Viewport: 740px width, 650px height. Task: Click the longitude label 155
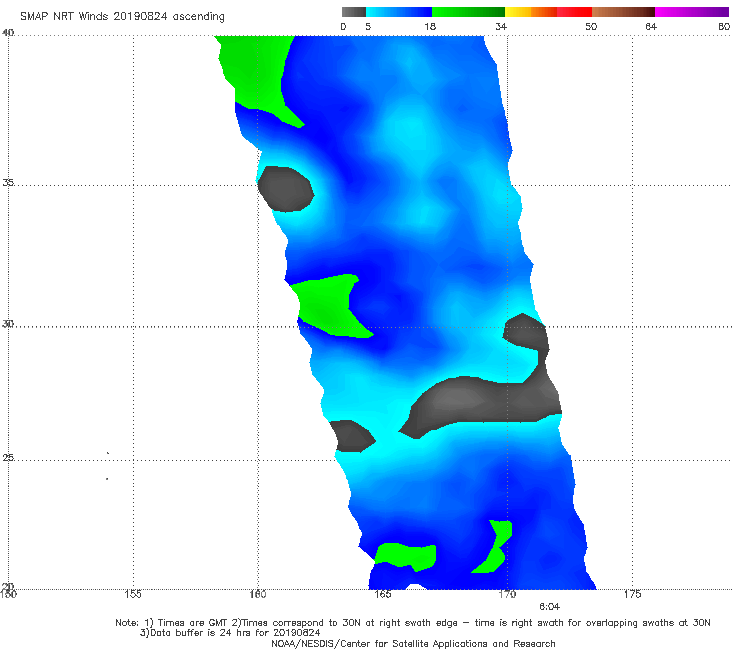click(133, 594)
